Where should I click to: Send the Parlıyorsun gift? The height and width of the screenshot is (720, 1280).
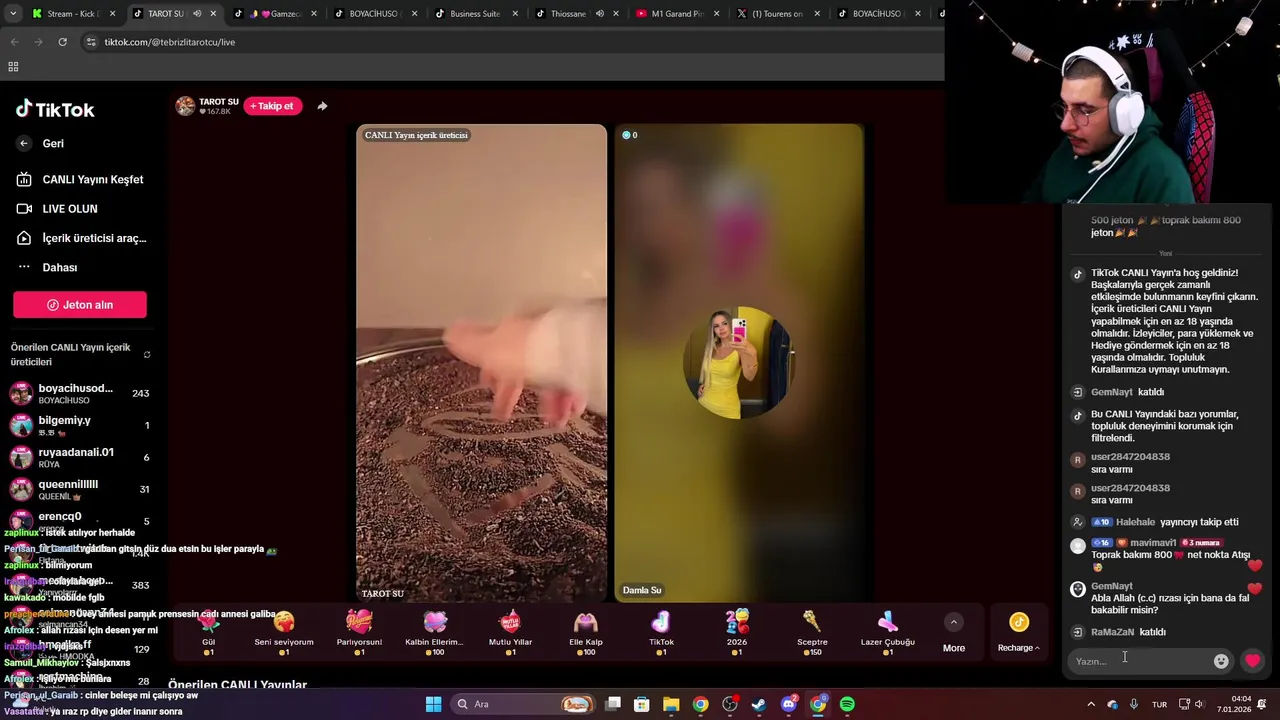pyautogui.click(x=359, y=631)
